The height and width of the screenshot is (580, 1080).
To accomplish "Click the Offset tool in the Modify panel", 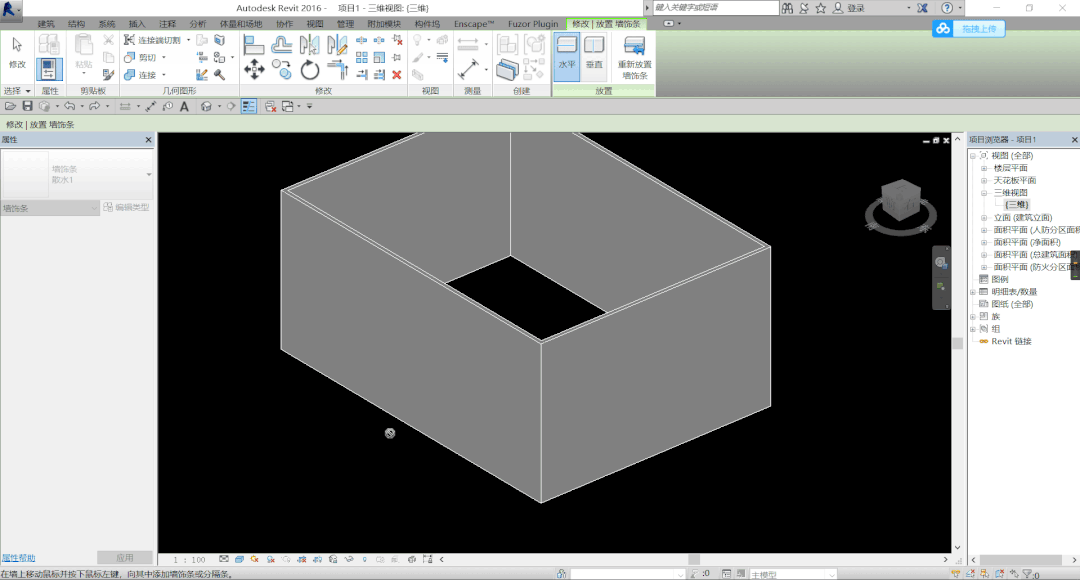I will tap(282, 45).
